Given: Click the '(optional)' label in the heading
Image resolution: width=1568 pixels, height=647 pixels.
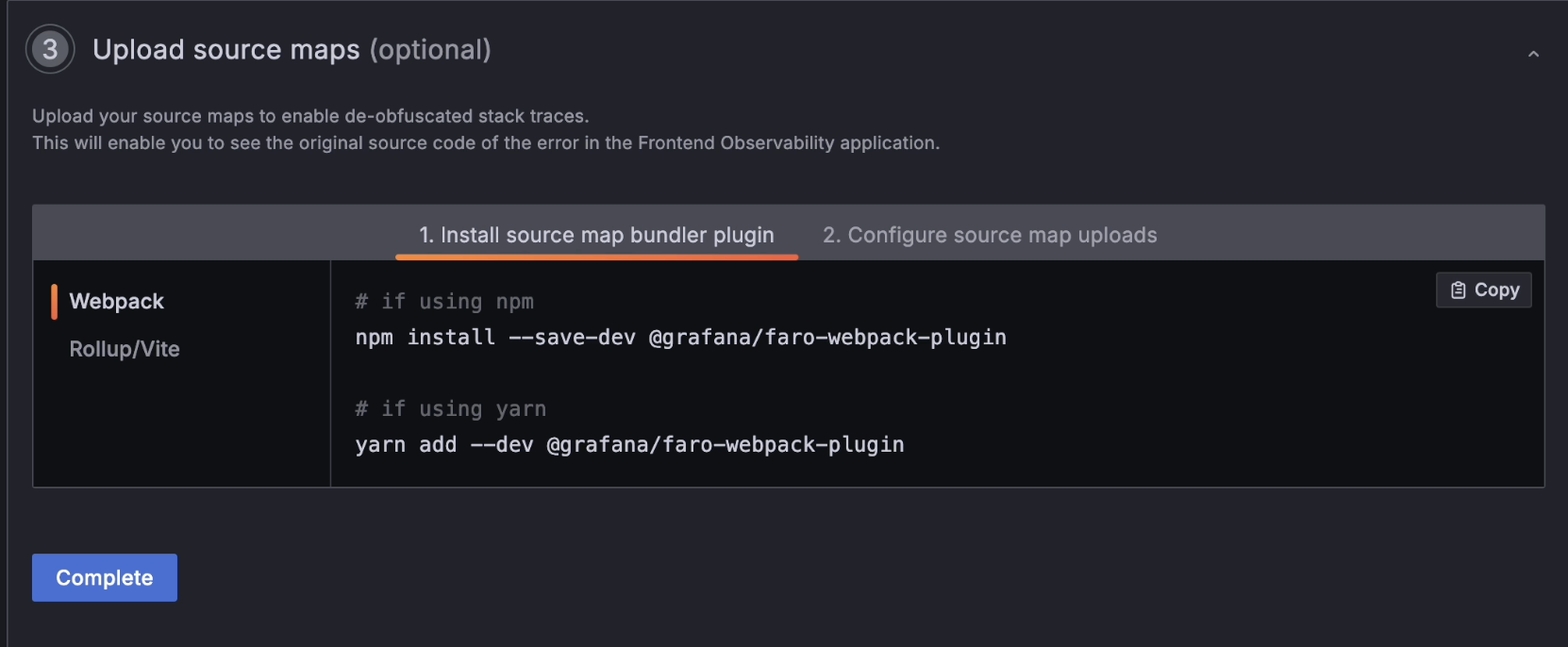Looking at the screenshot, I should (430, 49).
